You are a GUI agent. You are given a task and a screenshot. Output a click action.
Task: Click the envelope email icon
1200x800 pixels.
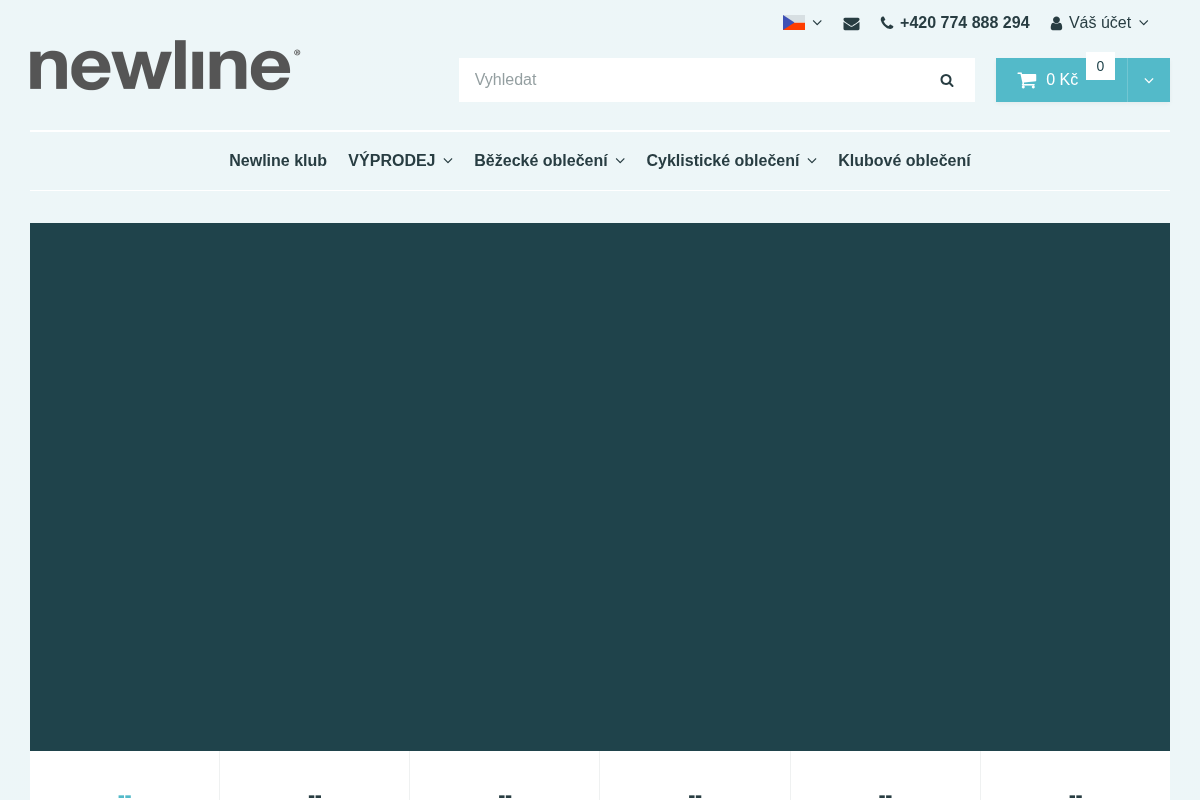click(x=851, y=23)
